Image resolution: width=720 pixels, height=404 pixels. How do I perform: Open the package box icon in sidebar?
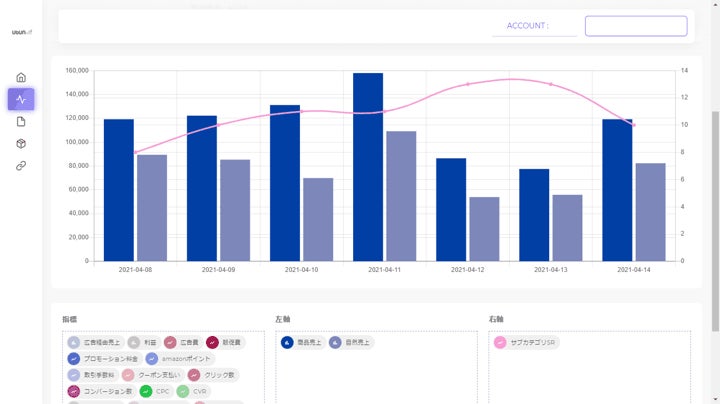click(x=21, y=144)
